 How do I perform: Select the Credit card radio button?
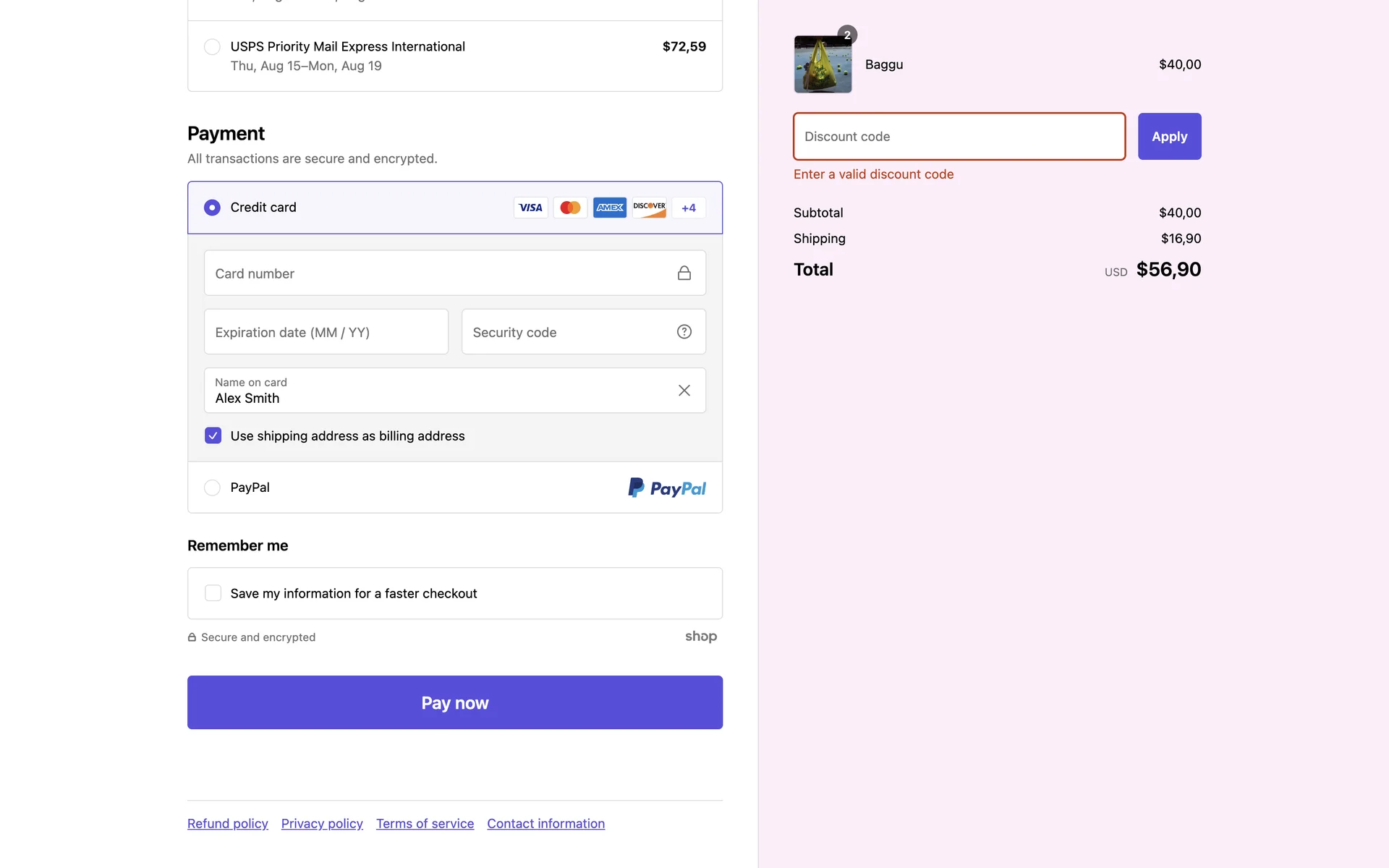tap(212, 208)
